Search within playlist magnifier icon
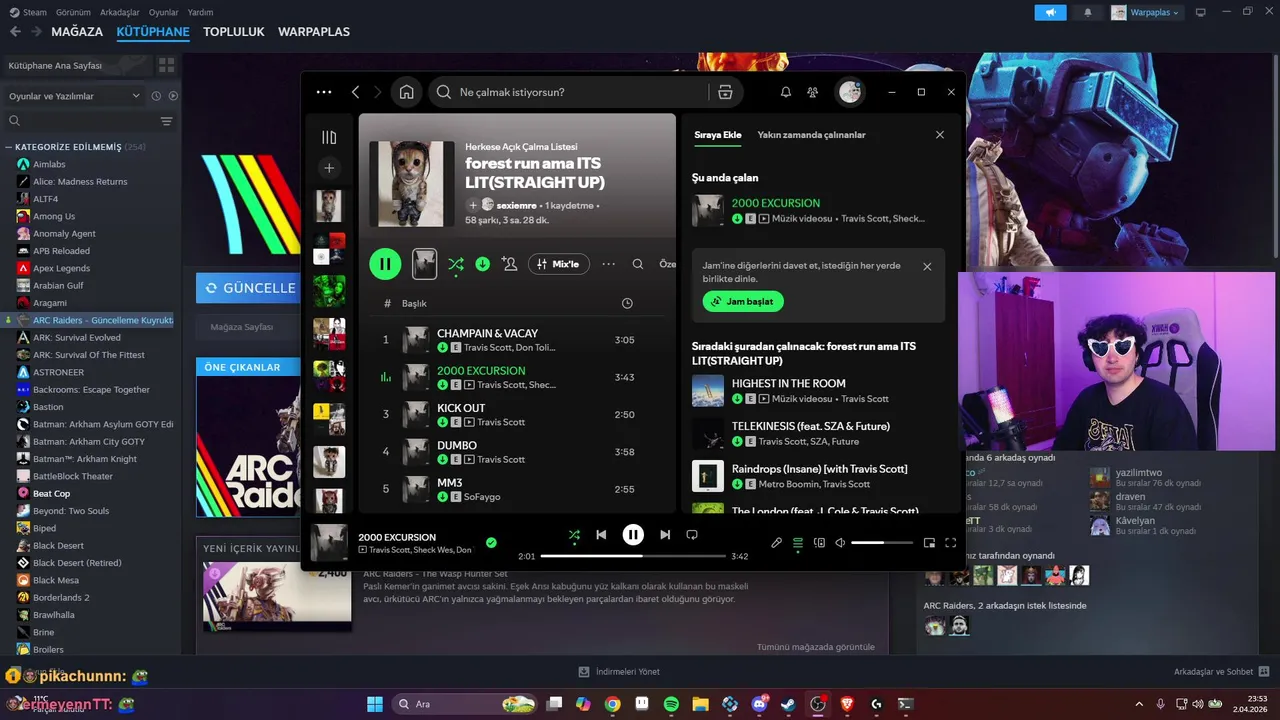The width and height of the screenshot is (1280, 720). tap(638, 264)
